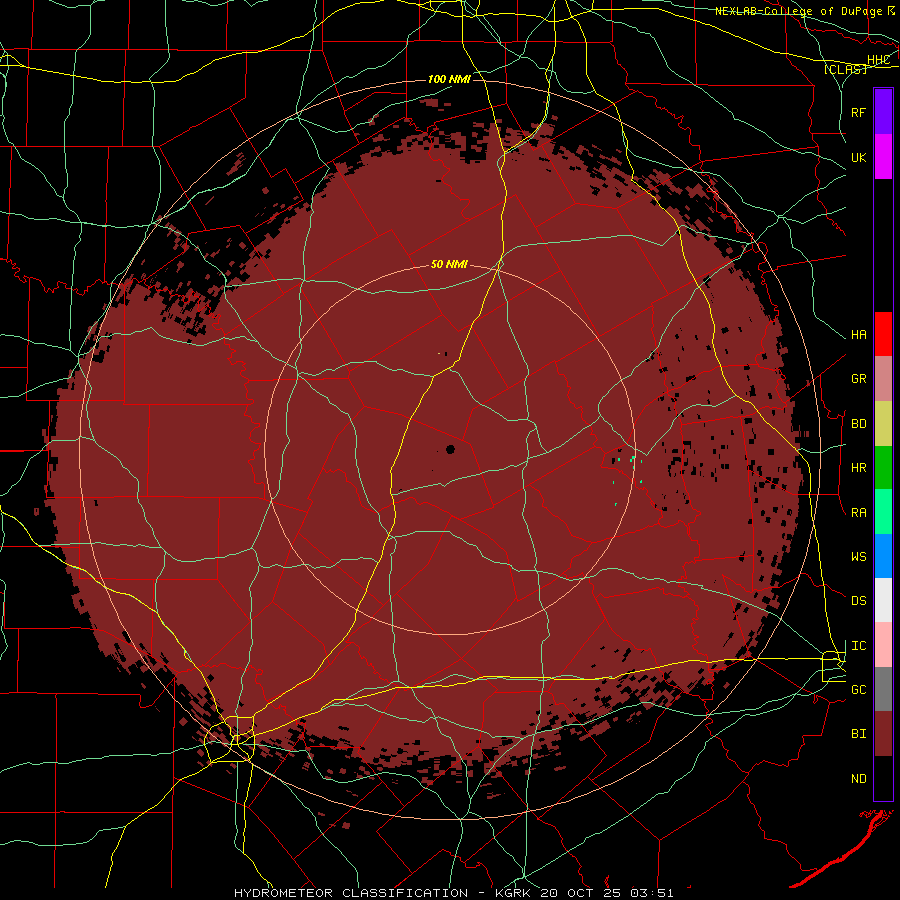The image size is (900, 900).
Task: Choose the DS white legend swatch
Action: pyautogui.click(x=883, y=600)
